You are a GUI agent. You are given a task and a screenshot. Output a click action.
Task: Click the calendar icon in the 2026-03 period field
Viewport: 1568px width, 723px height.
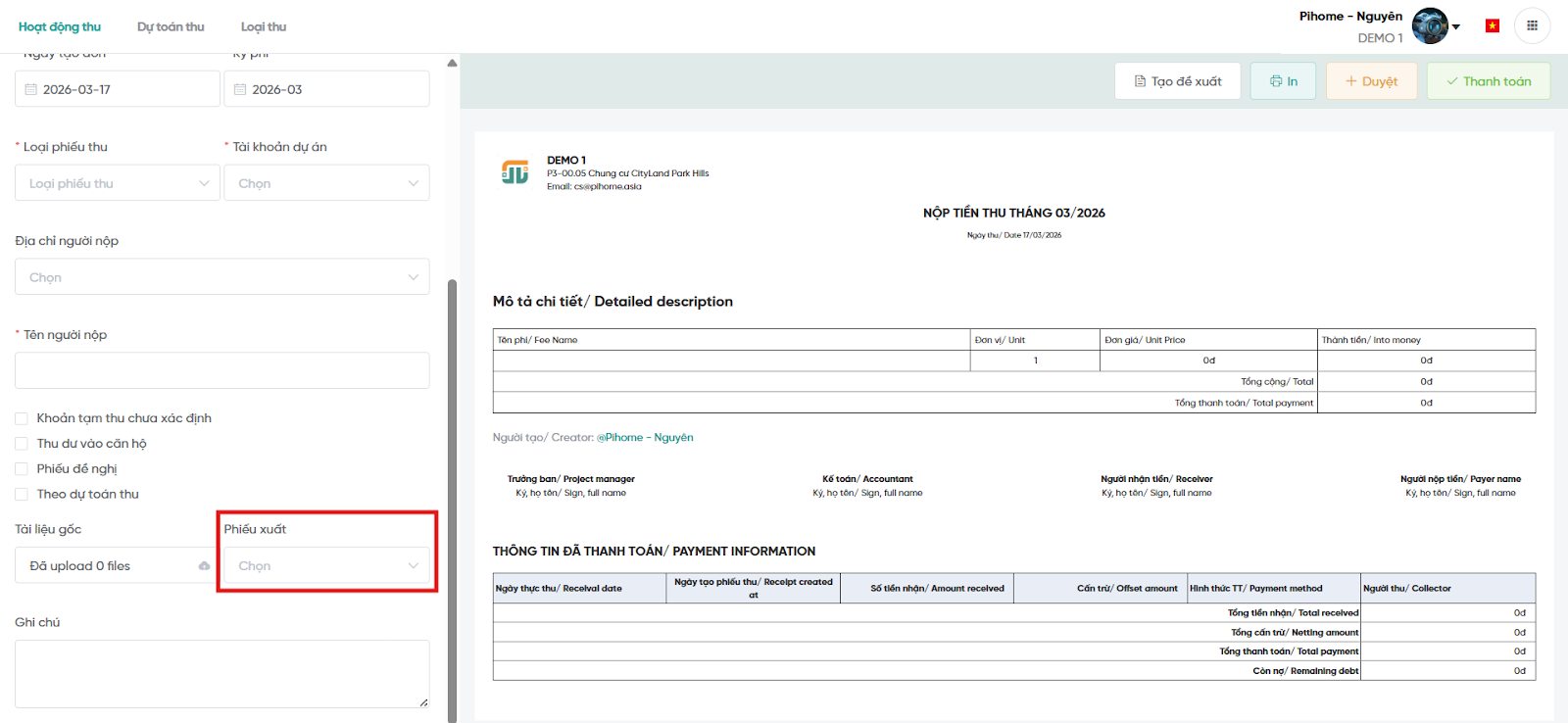pyautogui.click(x=240, y=89)
